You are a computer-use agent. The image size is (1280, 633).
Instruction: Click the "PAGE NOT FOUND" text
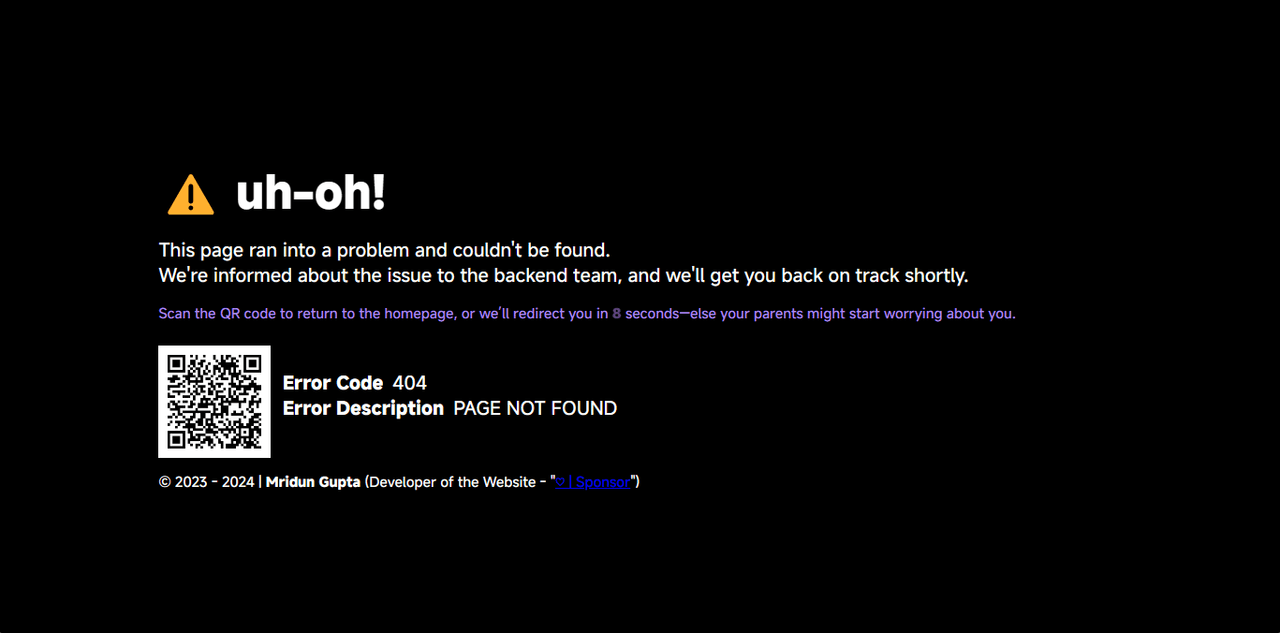(535, 408)
